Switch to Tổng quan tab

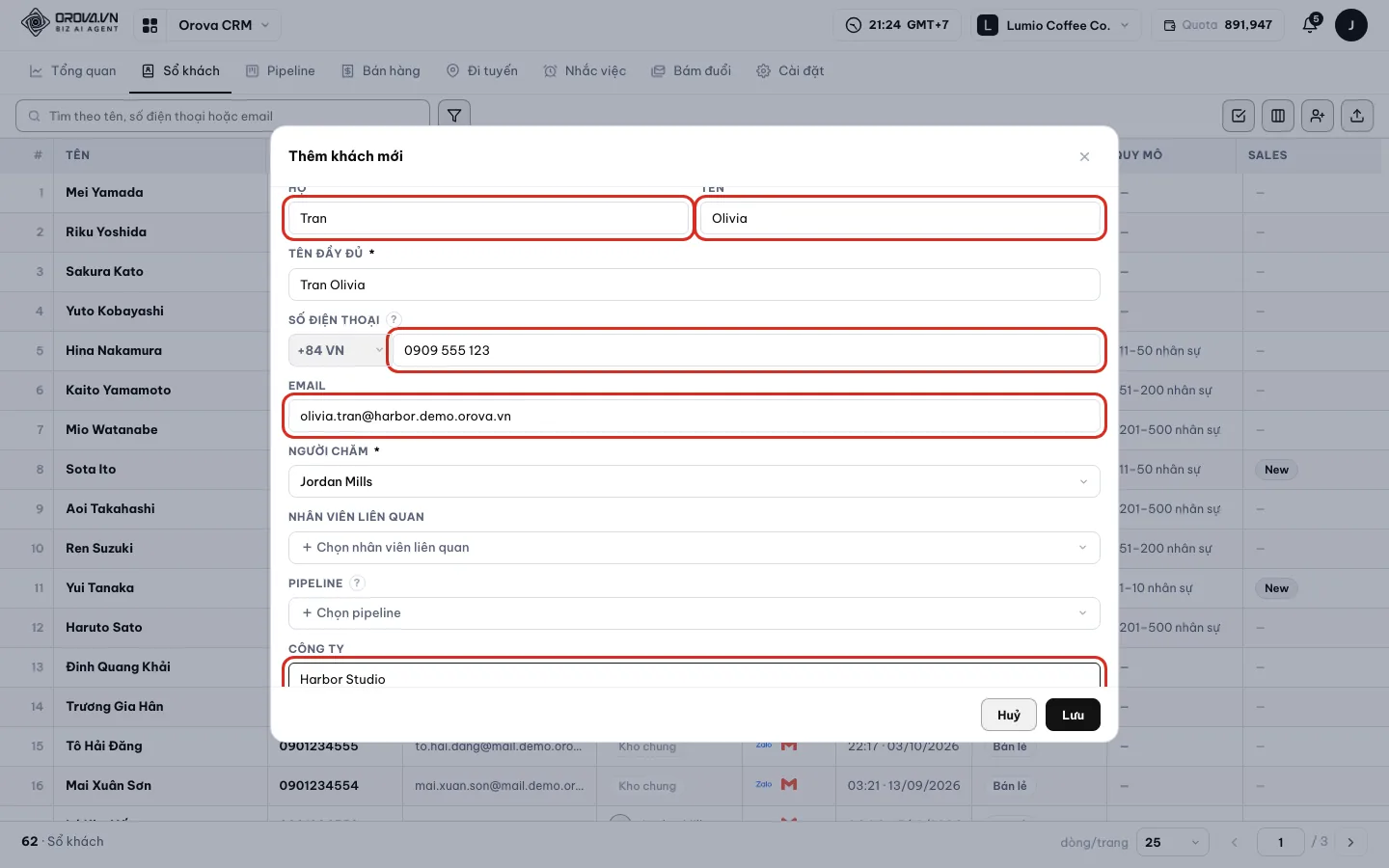[73, 70]
